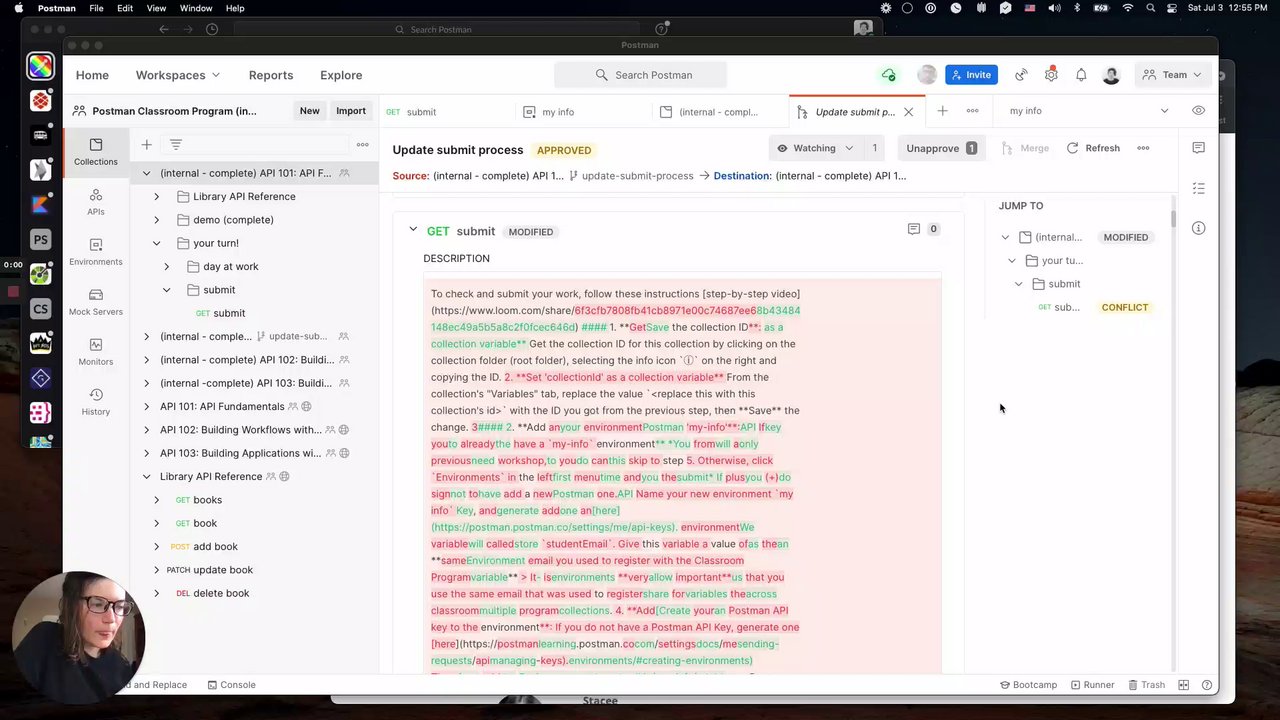Click the New button in sidebar
Image resolution: width=1280 pixels, height=720 pixels.
click(310, 111)
